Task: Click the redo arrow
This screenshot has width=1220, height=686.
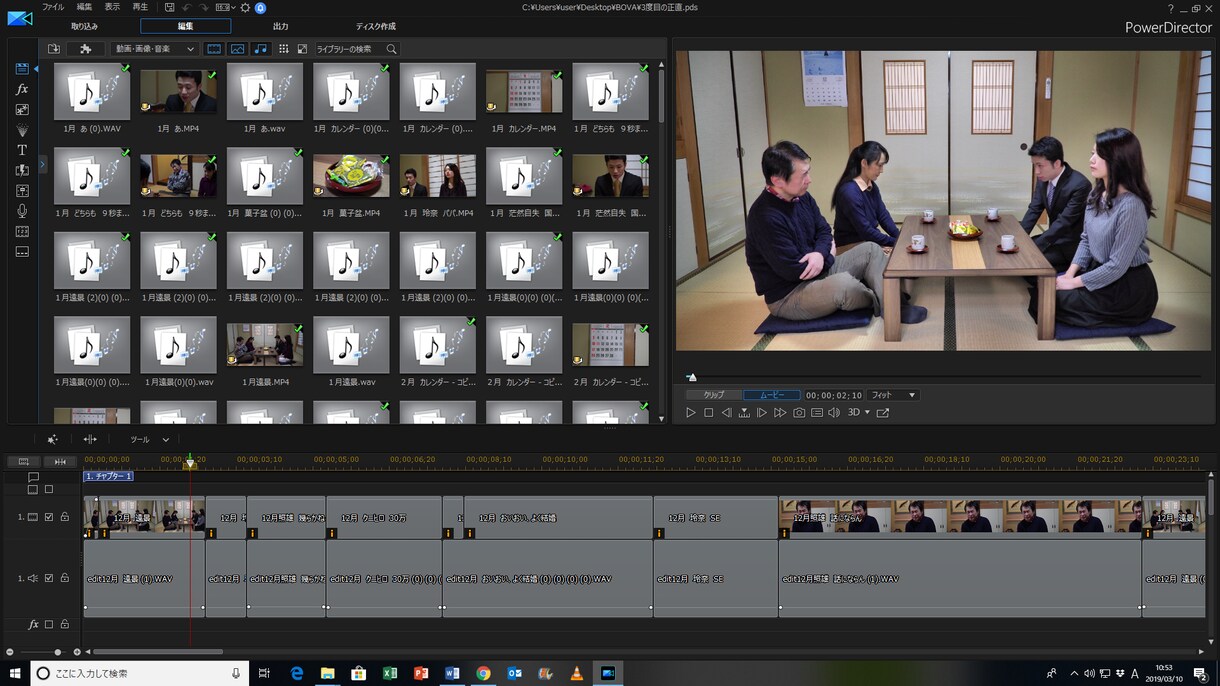Action: [203, 7]
